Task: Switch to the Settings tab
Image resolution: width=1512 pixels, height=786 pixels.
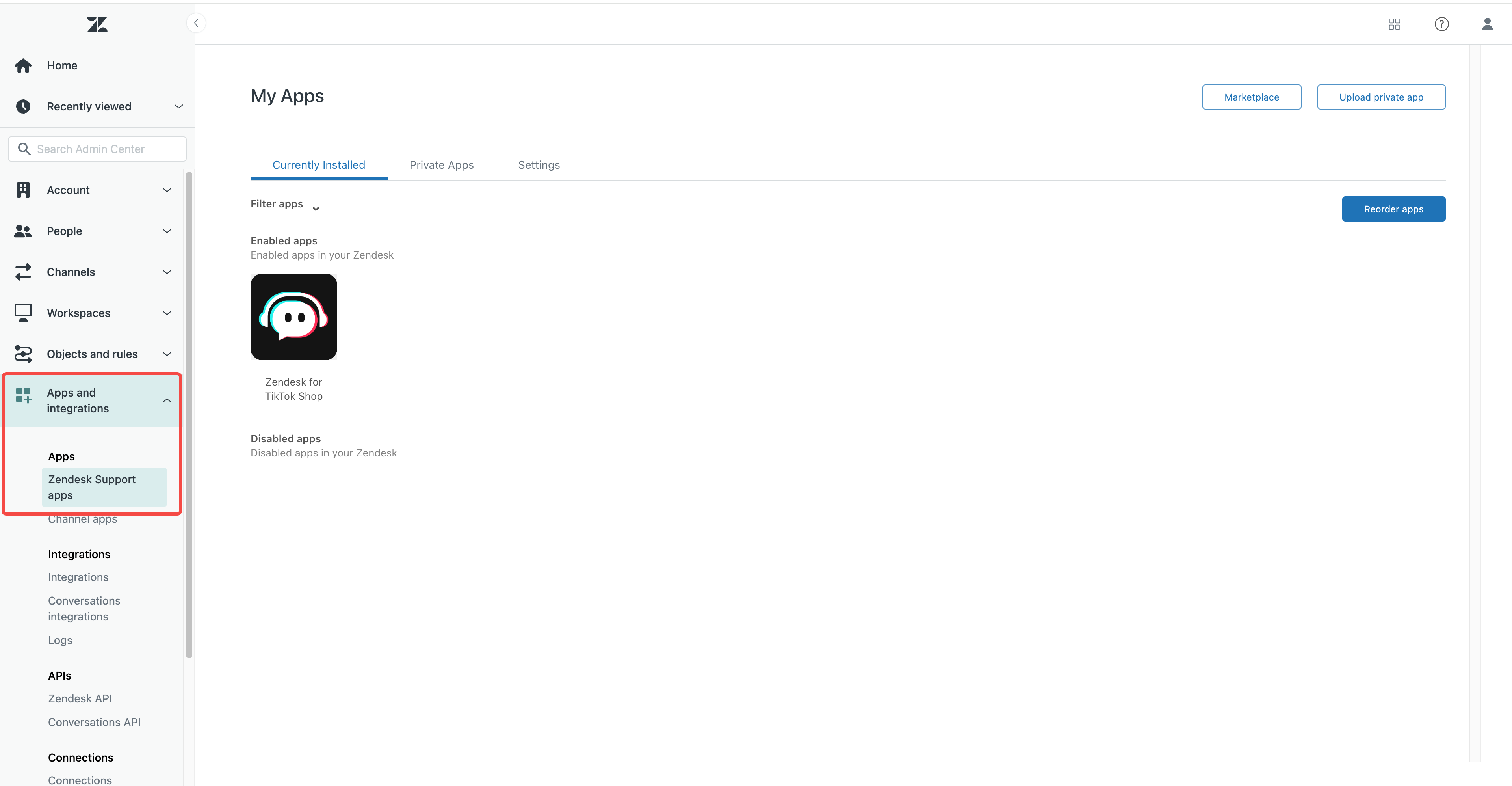Action: 538,165
